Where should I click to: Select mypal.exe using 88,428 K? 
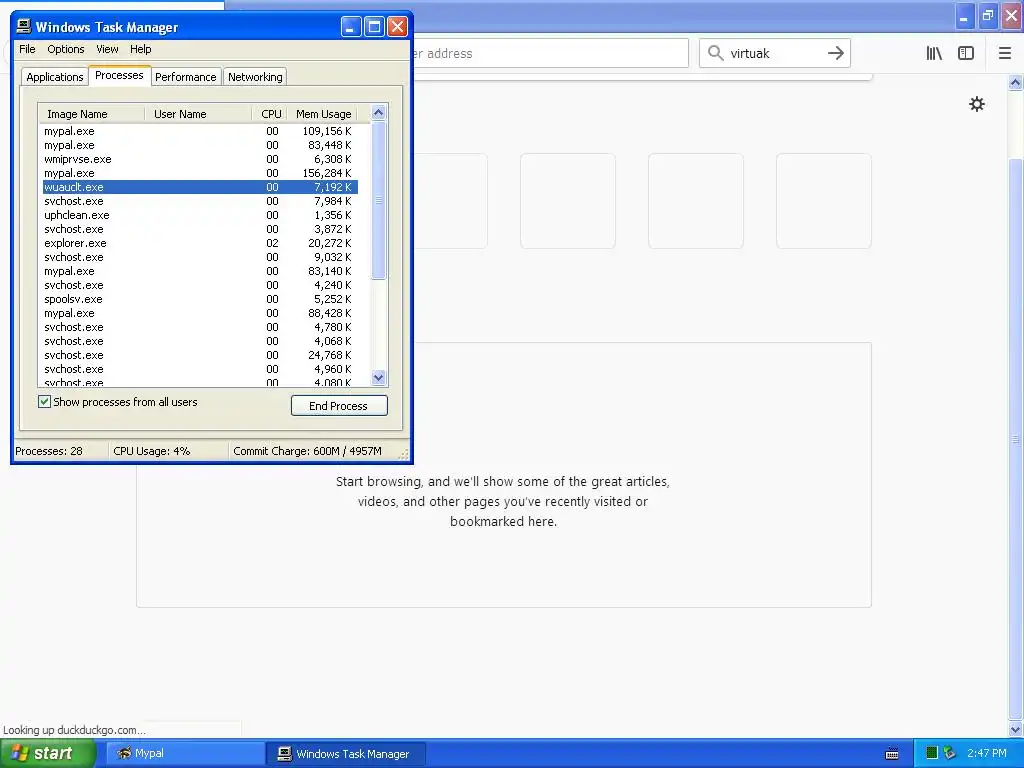pos(200,313)
